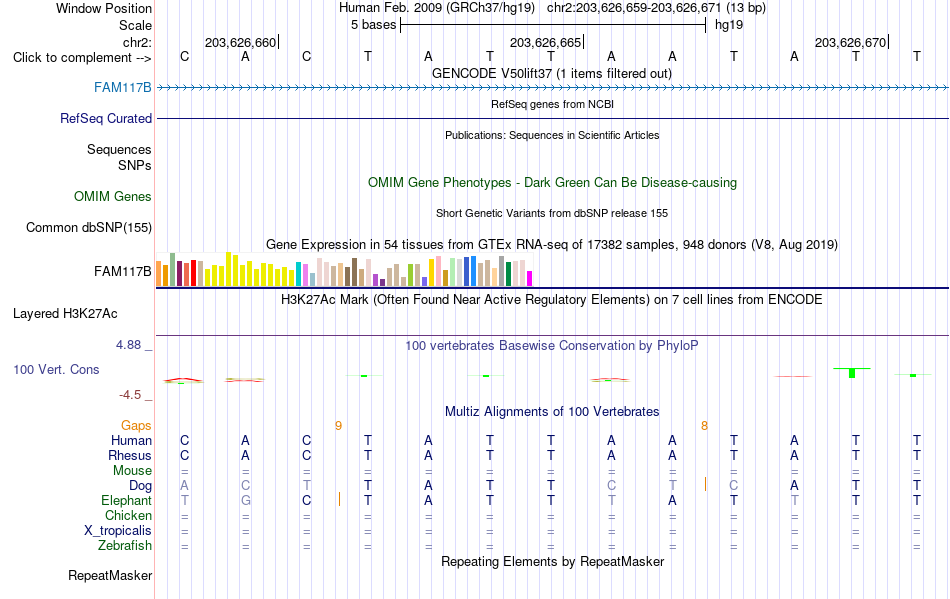The height and width of the screenshot is (599, 950).
Task: Click the FAM117B gene arrow line
Action: (x=553, y=88)
